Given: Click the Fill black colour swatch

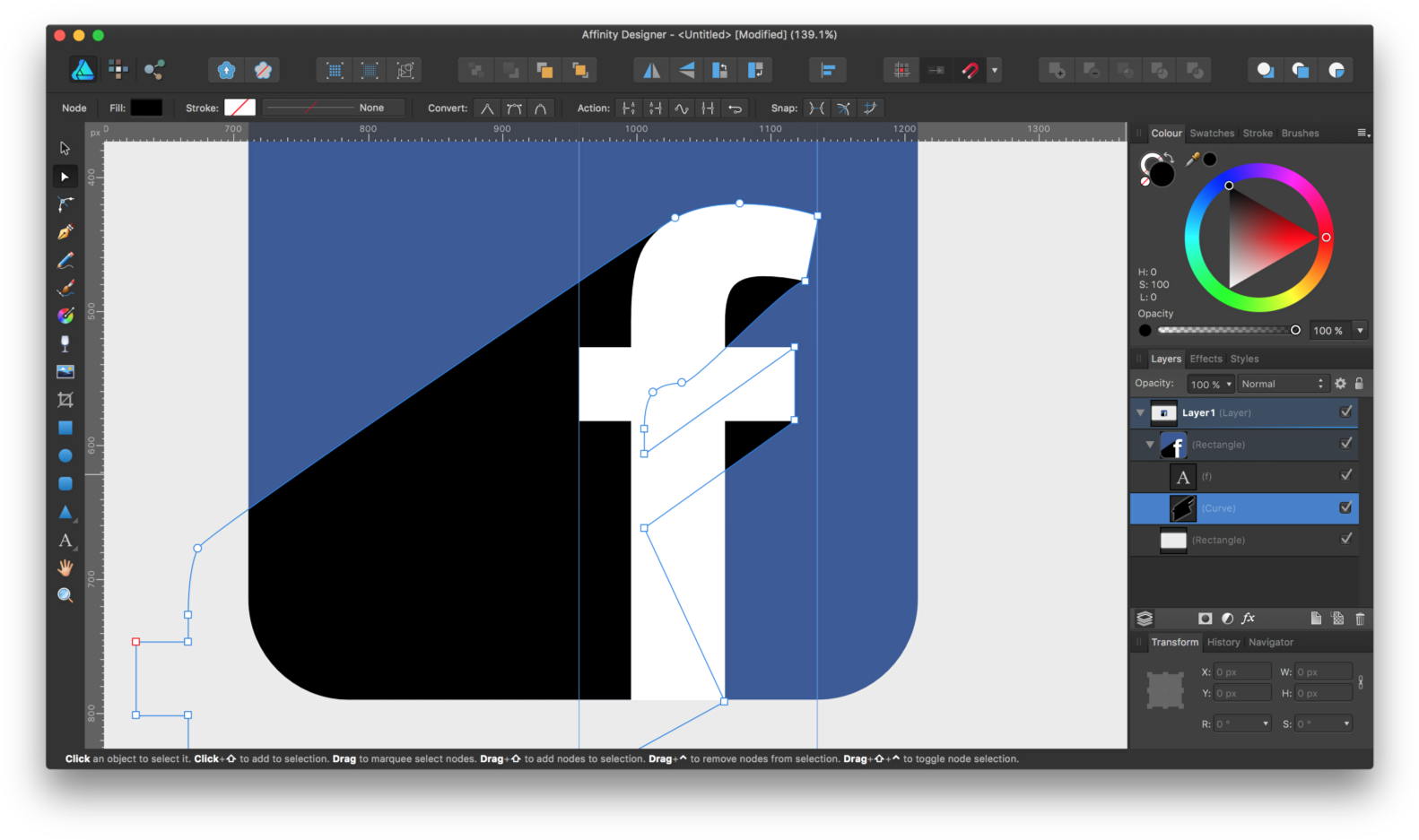Looking at the screenshot, I should (146, 108).
